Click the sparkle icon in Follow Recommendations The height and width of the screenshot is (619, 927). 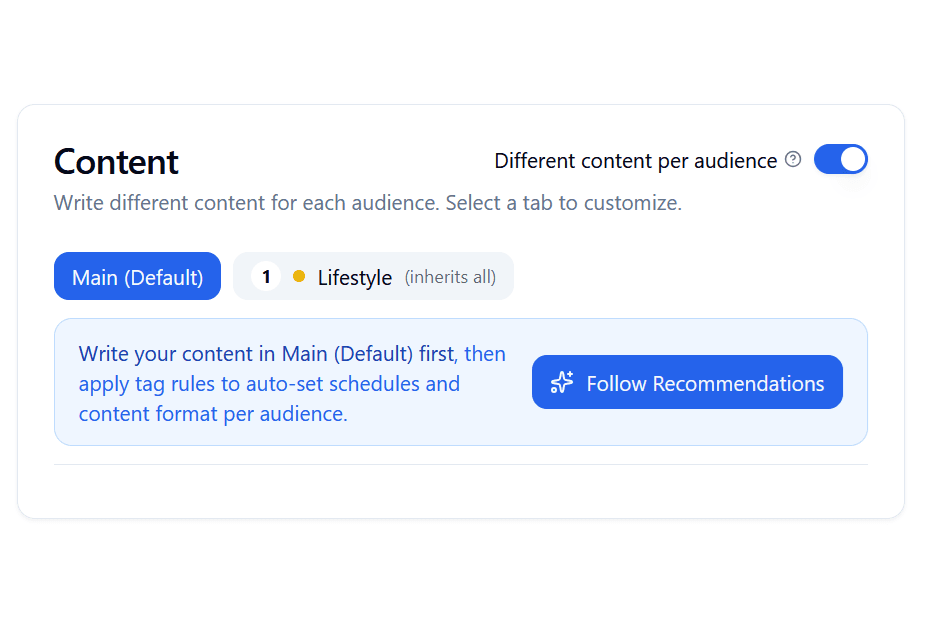click(562, 383)
